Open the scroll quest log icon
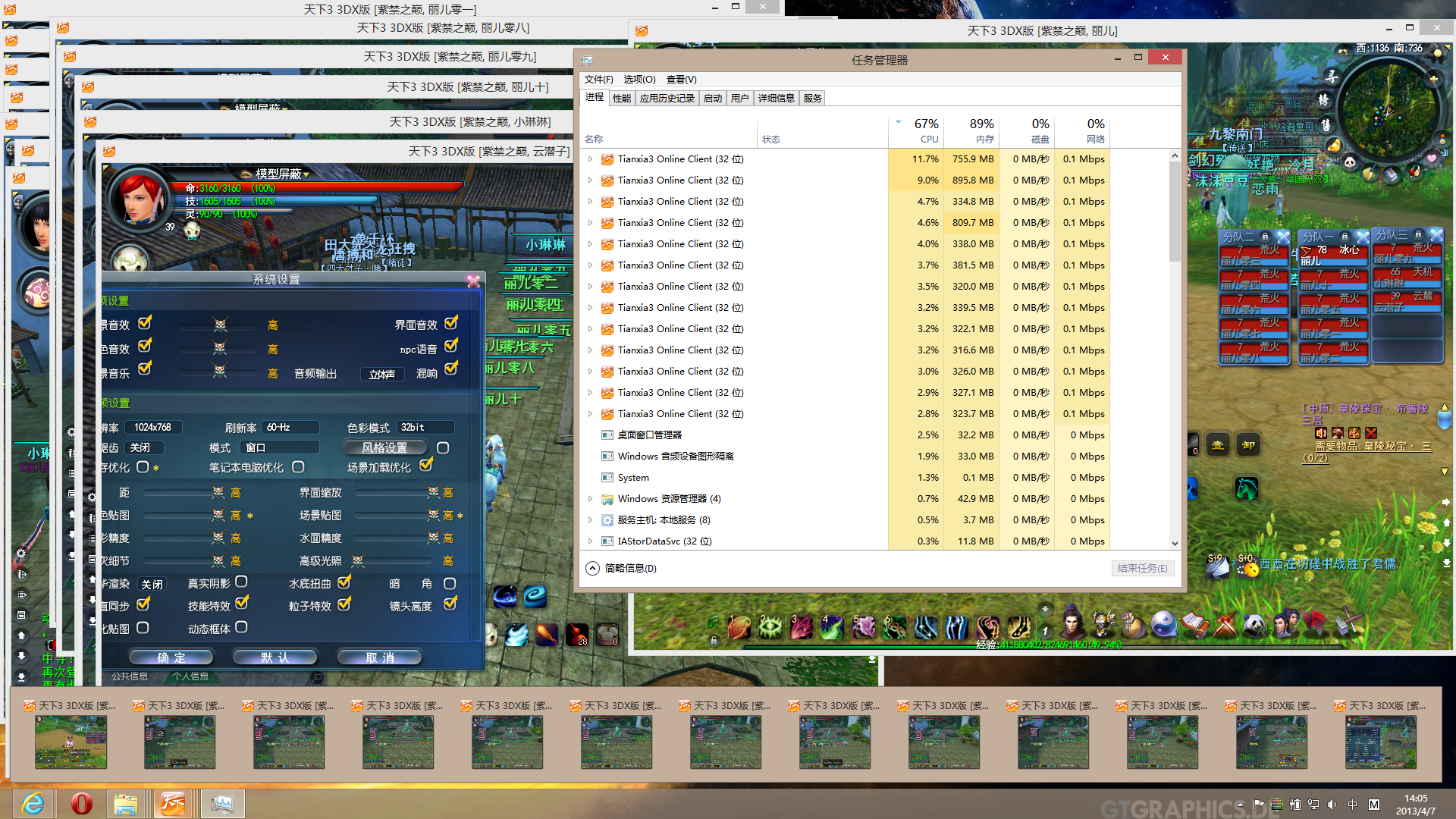This screenshot has height=819, width=1456. (1194, 624)
